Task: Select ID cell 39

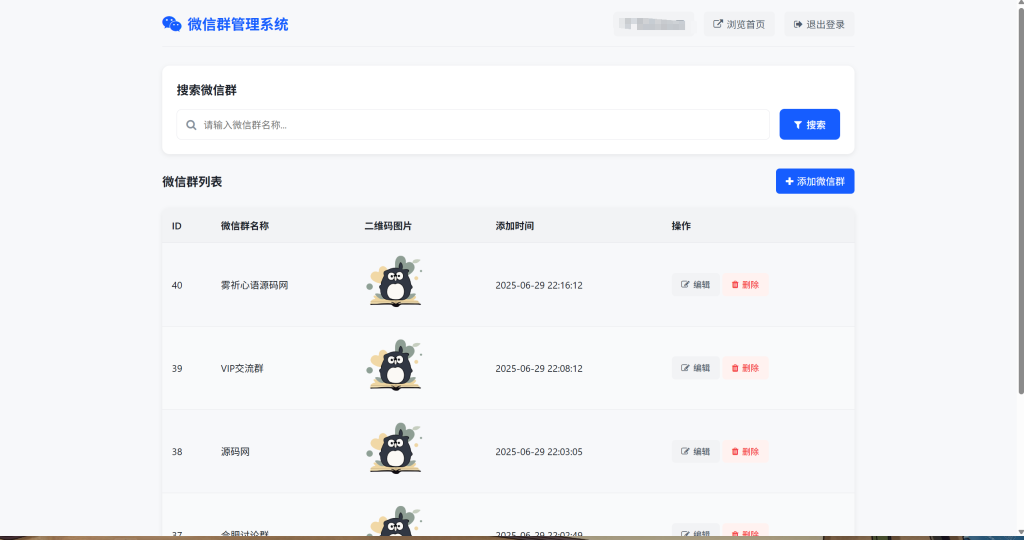Action: [177, 368]
